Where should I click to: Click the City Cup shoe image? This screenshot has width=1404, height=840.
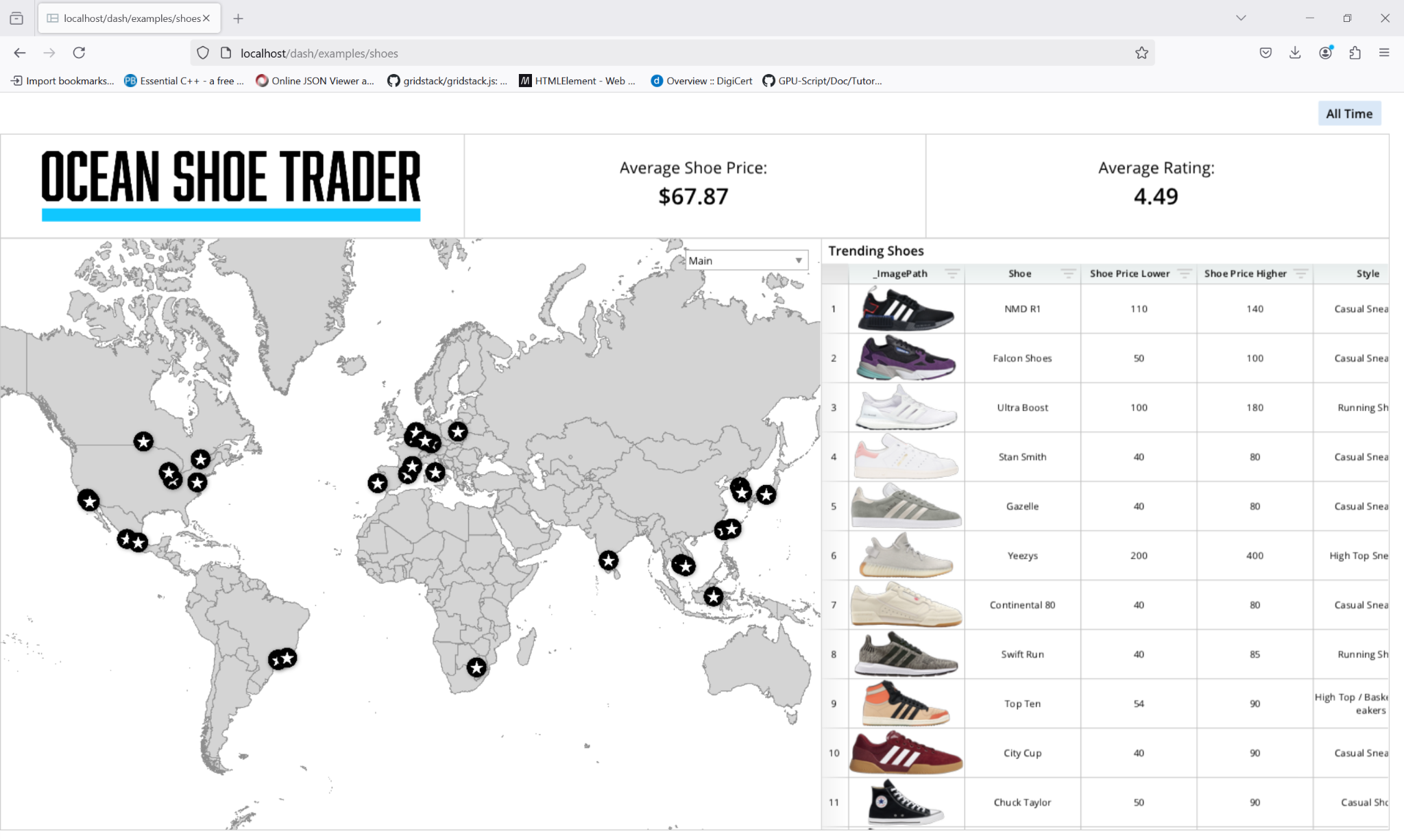tap(906, 753)
